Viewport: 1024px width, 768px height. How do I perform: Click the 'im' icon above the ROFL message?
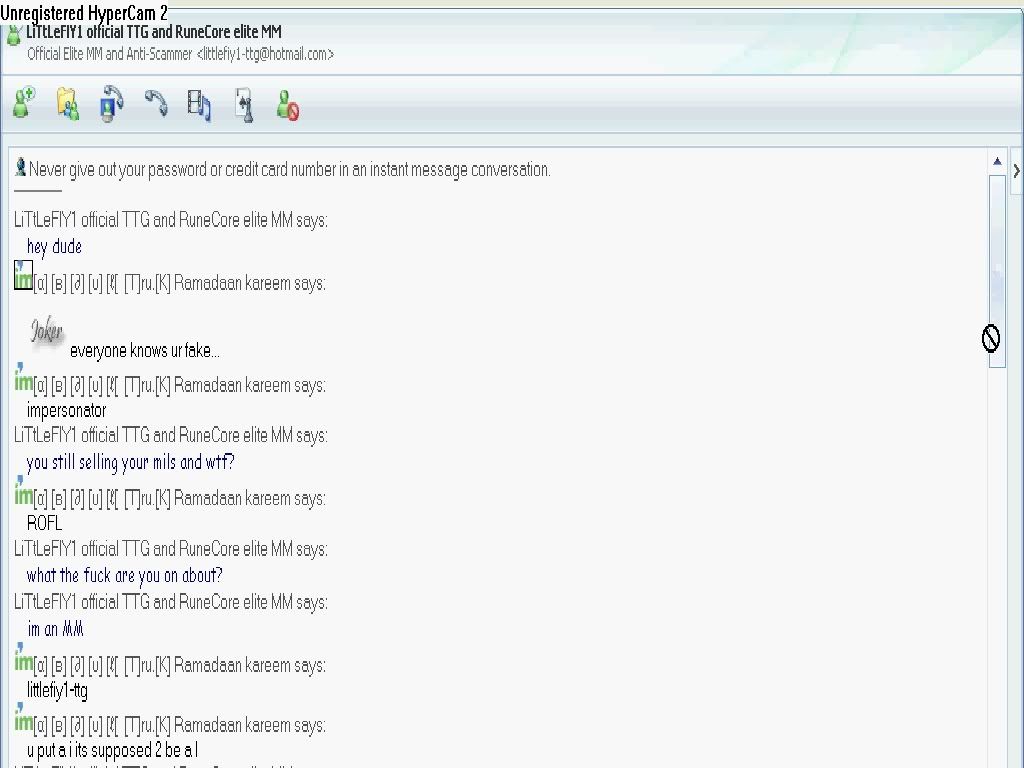coord(23,493)
